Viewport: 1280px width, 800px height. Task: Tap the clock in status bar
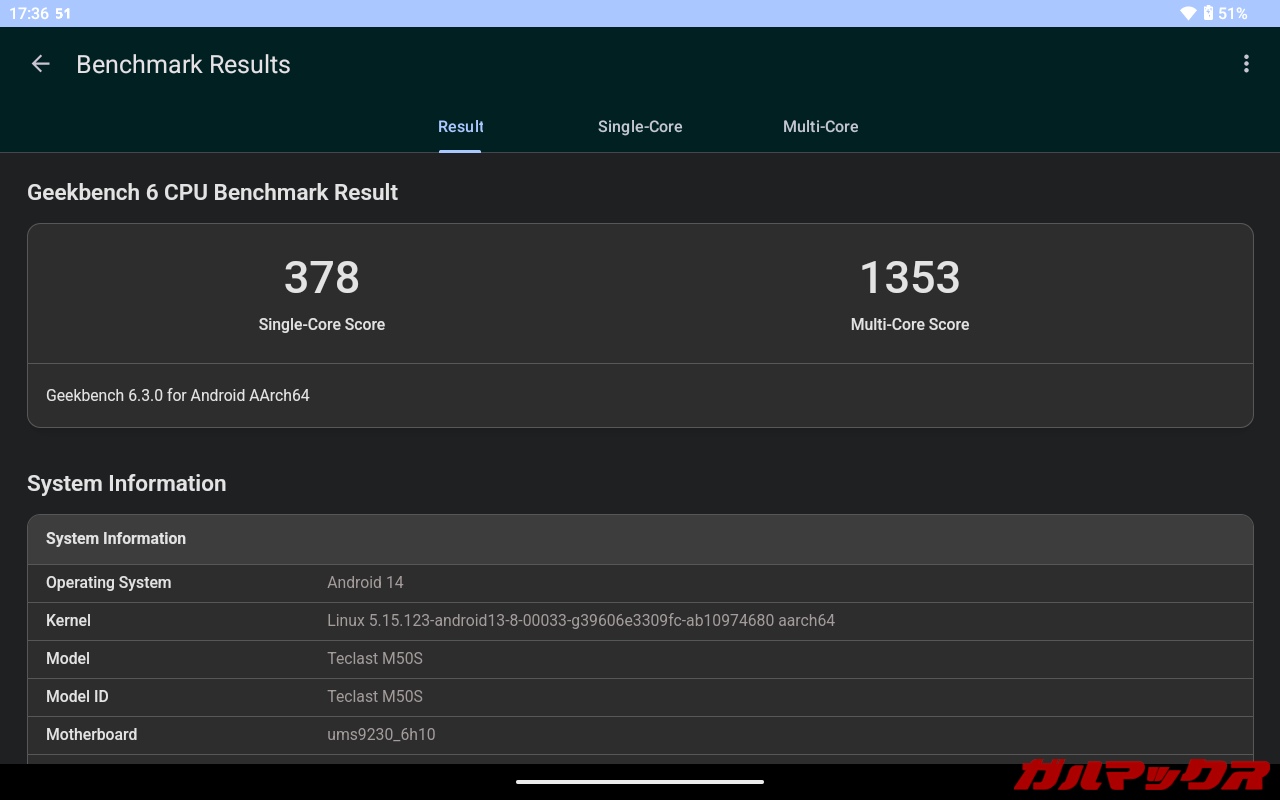28,13
